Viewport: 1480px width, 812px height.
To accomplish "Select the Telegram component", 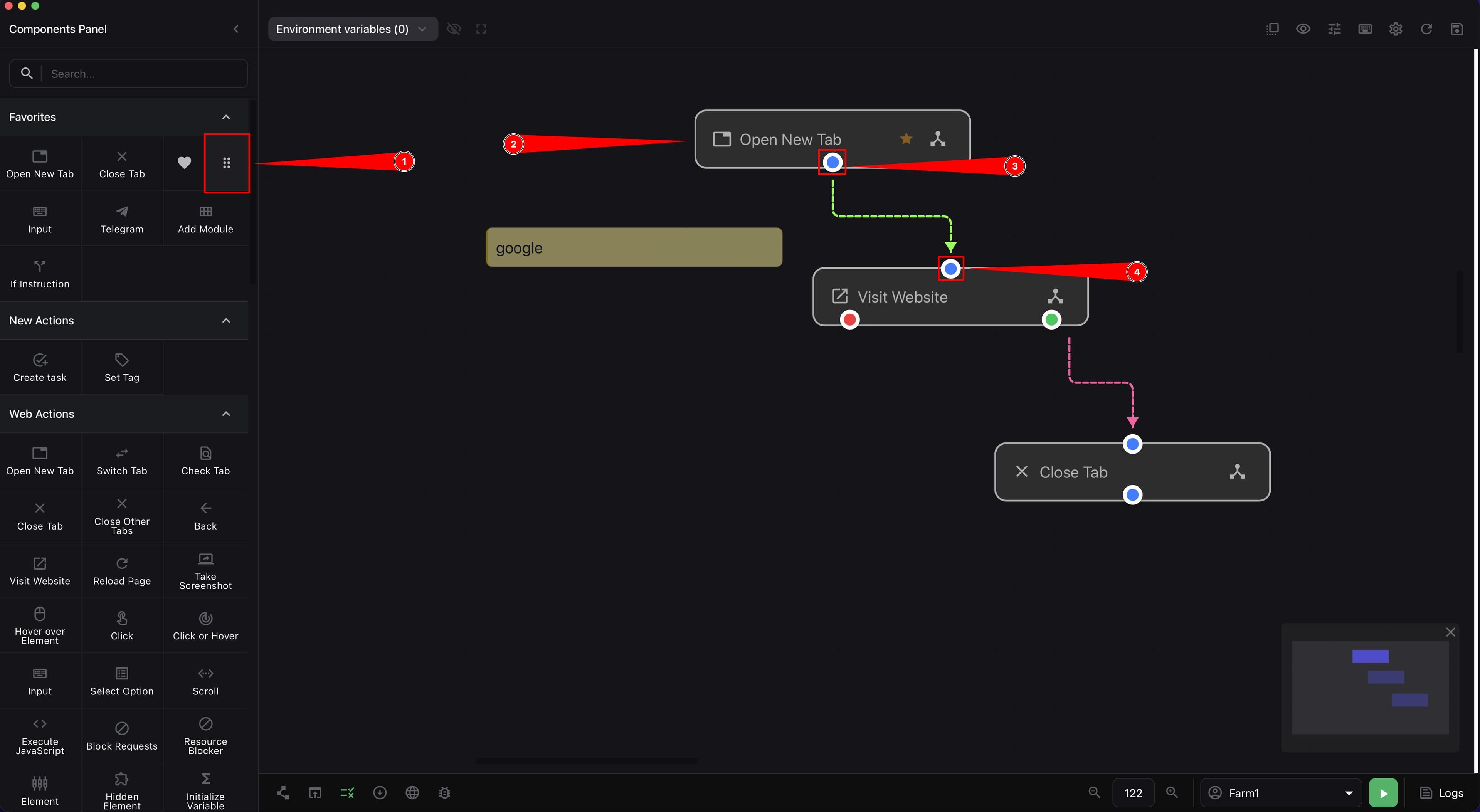I will (122, 219).
